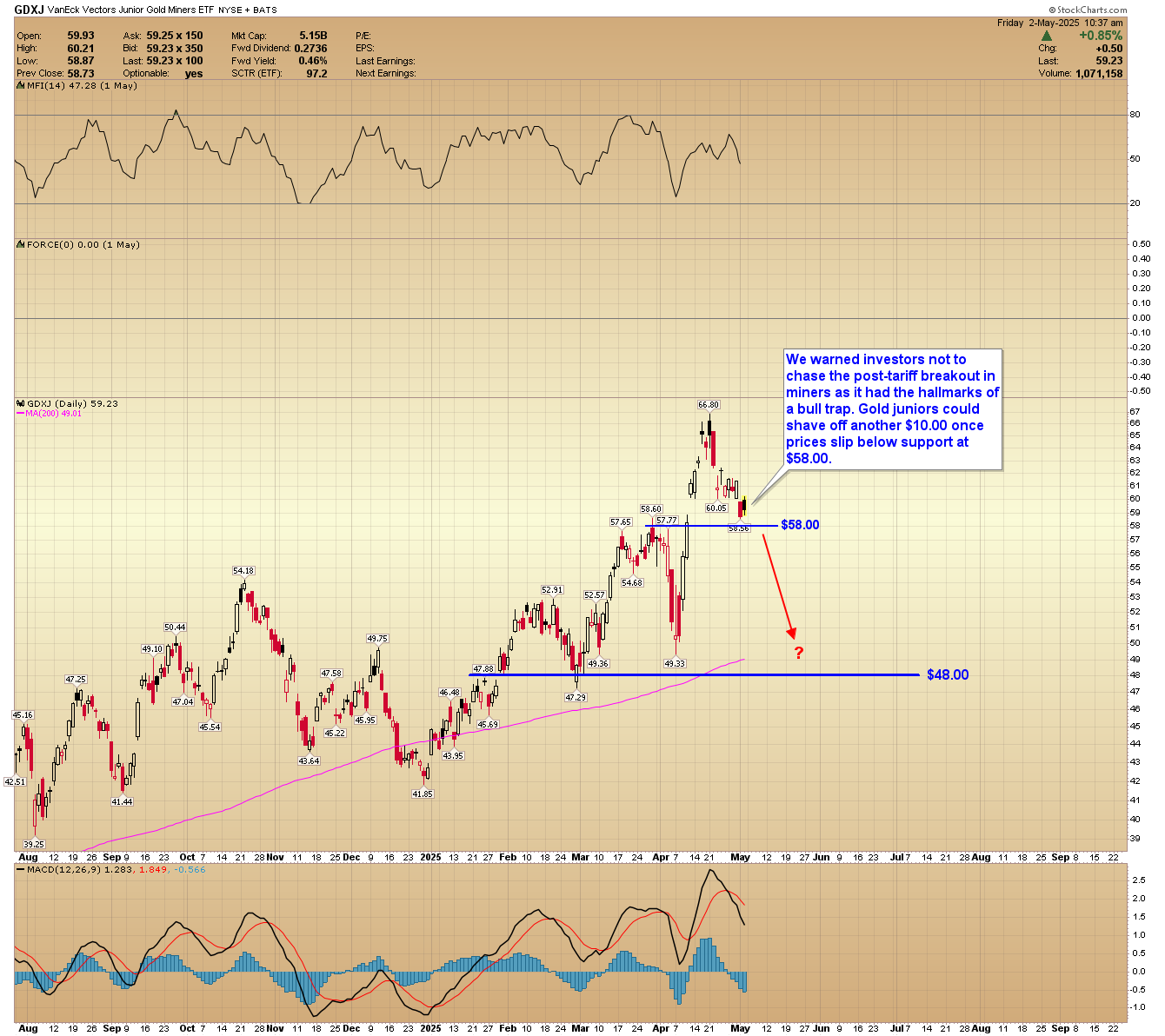This screenshot has width=1165, height=1036.
Task: Click the 41.85 December low label
Action: tap(423, 794)
